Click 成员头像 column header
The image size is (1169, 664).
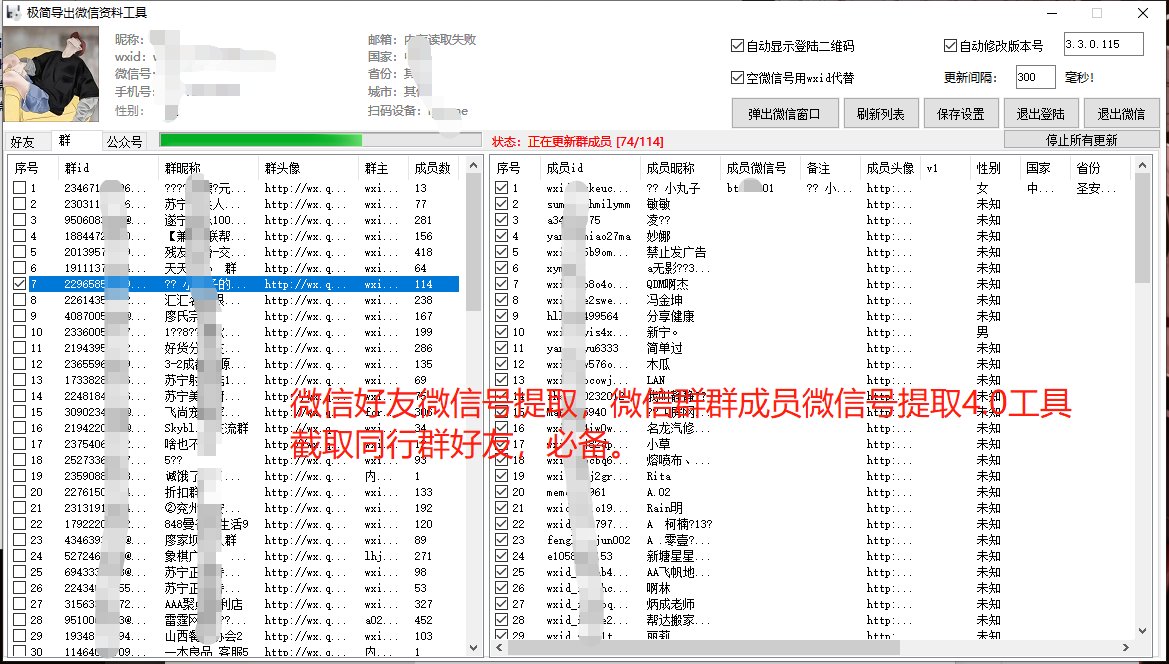[x=889, y=168]
